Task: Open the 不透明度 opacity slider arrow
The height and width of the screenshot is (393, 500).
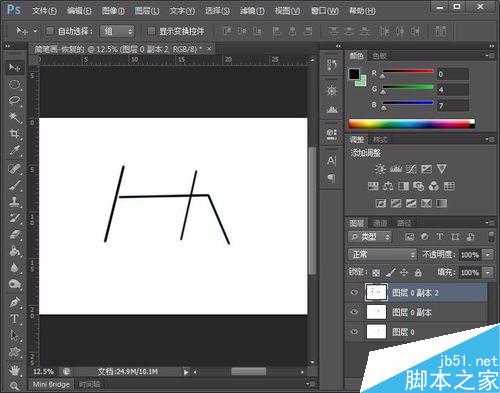Action: point(488,255)
